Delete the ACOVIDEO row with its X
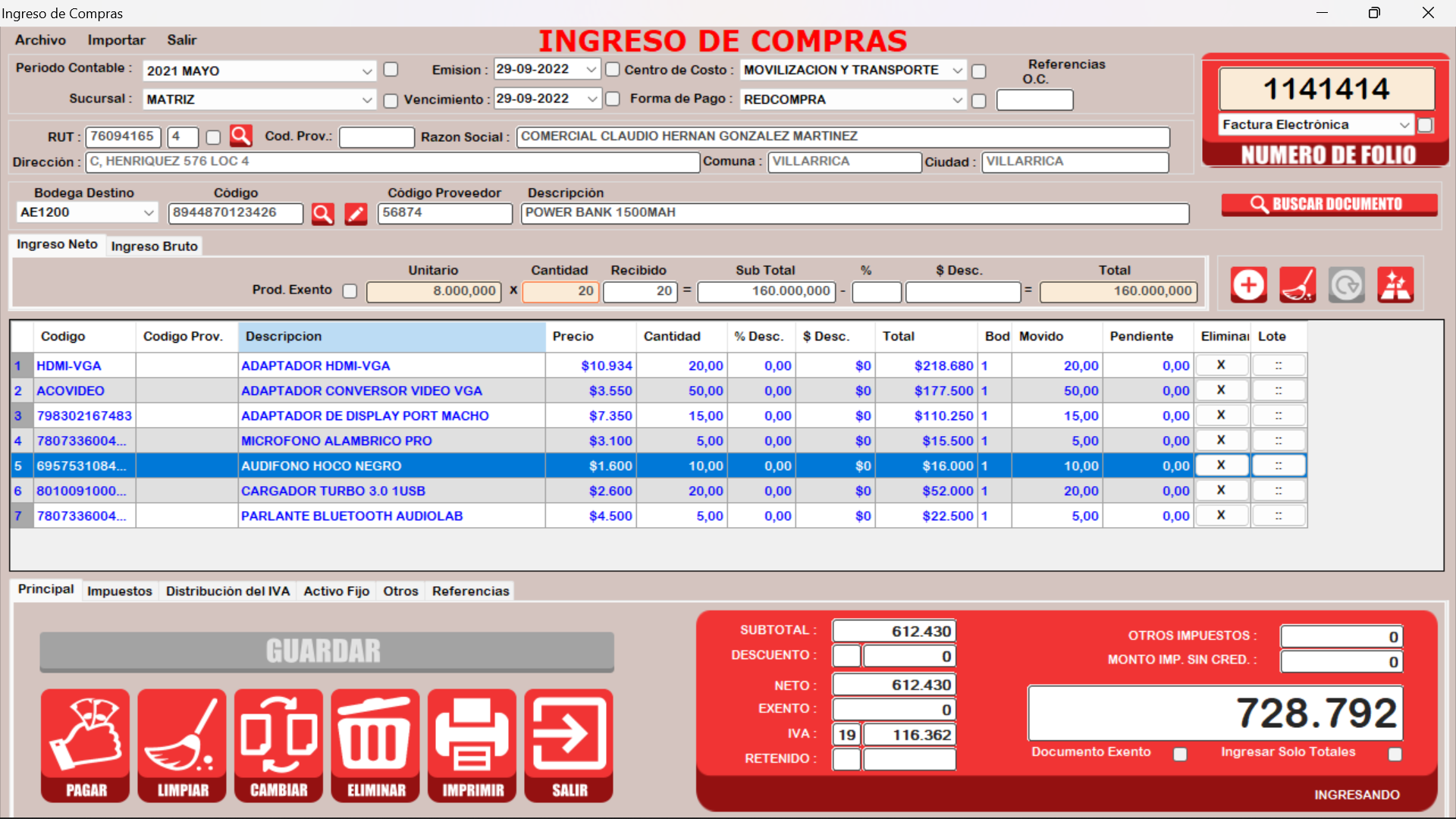The height and width of the screenshot is (819, 1456). coord(1221,391)
